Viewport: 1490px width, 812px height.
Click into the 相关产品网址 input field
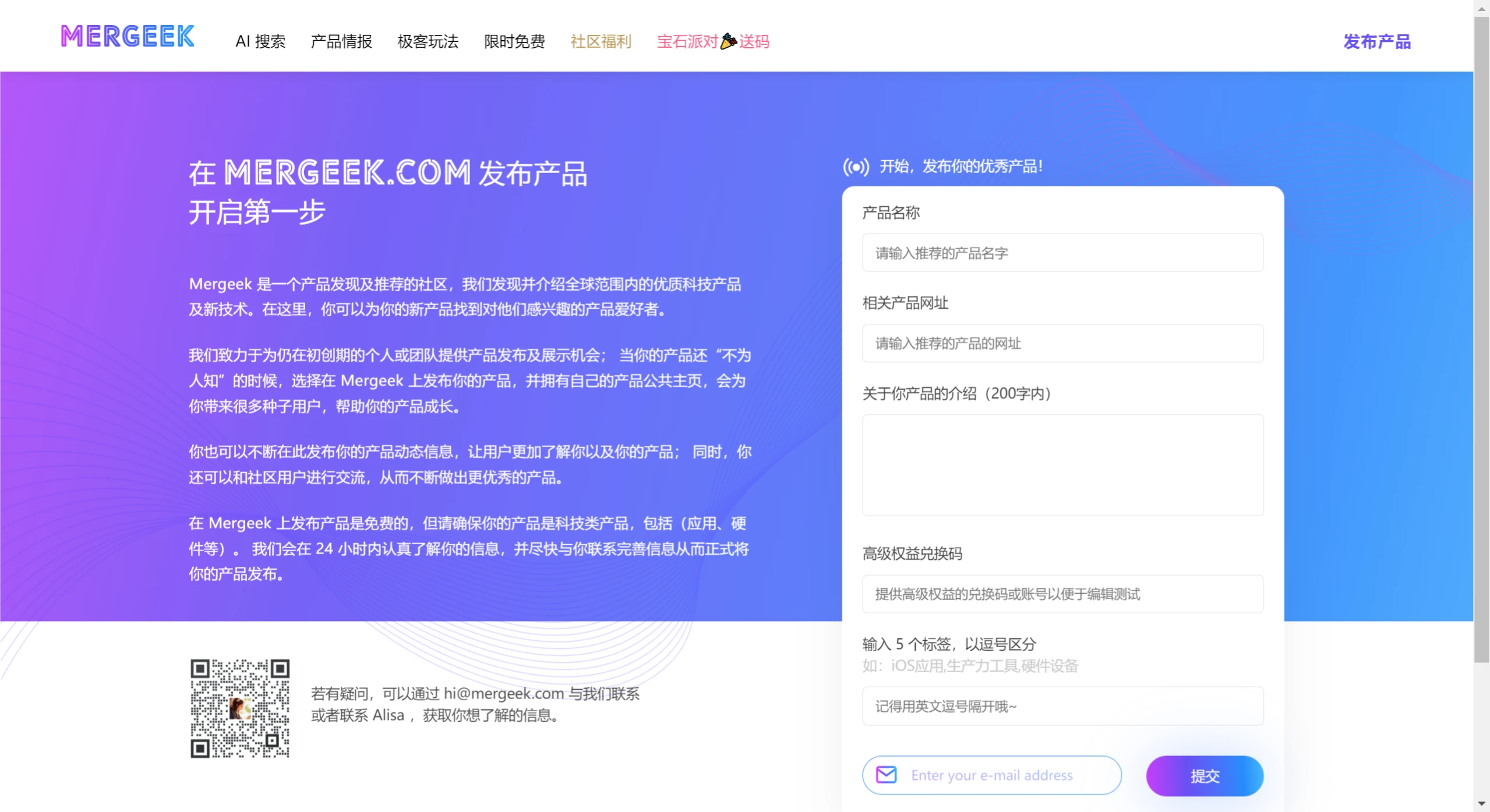[x=1062, y=343]
